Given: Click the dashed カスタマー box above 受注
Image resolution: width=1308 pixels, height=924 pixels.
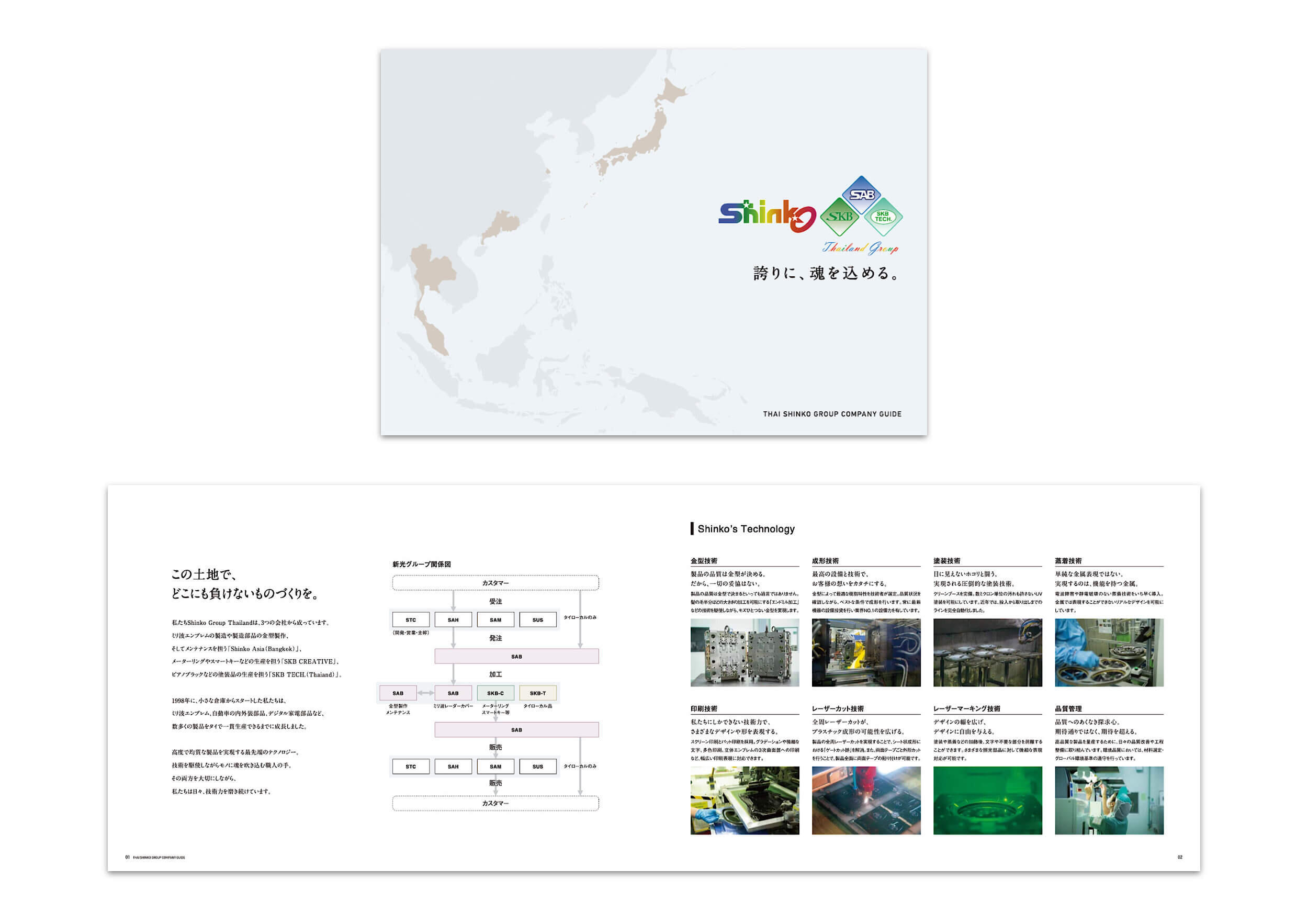Looking at the screenshot, I should [x=495, y=583].
